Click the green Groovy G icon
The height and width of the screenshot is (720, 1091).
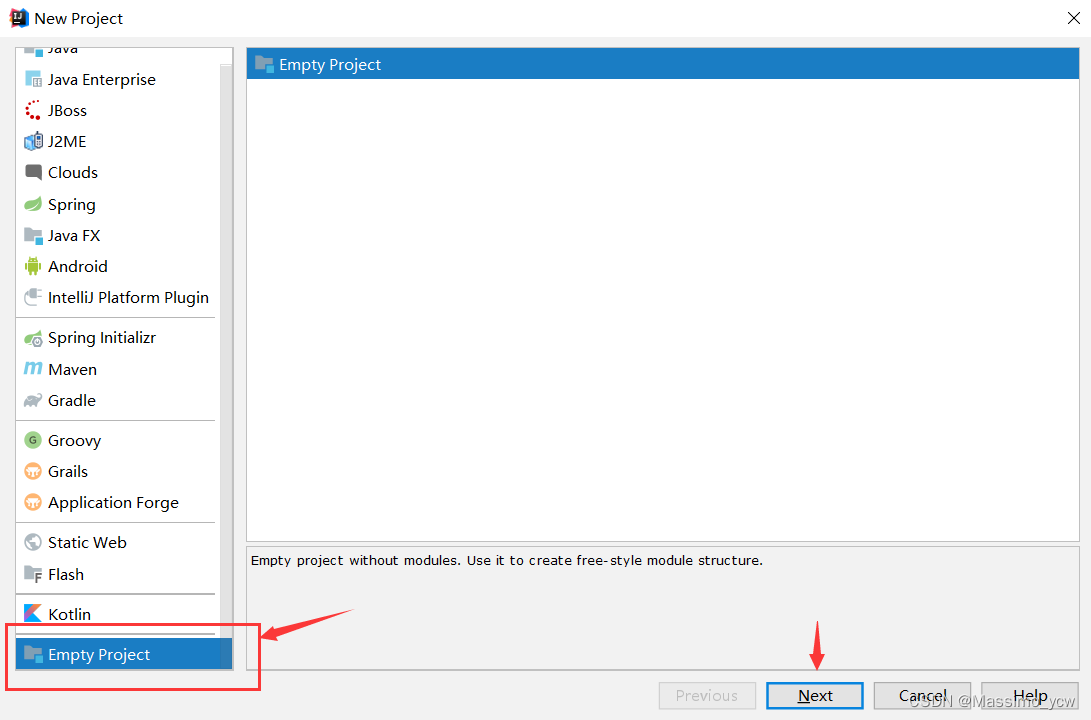pyautogui.click(x=33, y=440)
